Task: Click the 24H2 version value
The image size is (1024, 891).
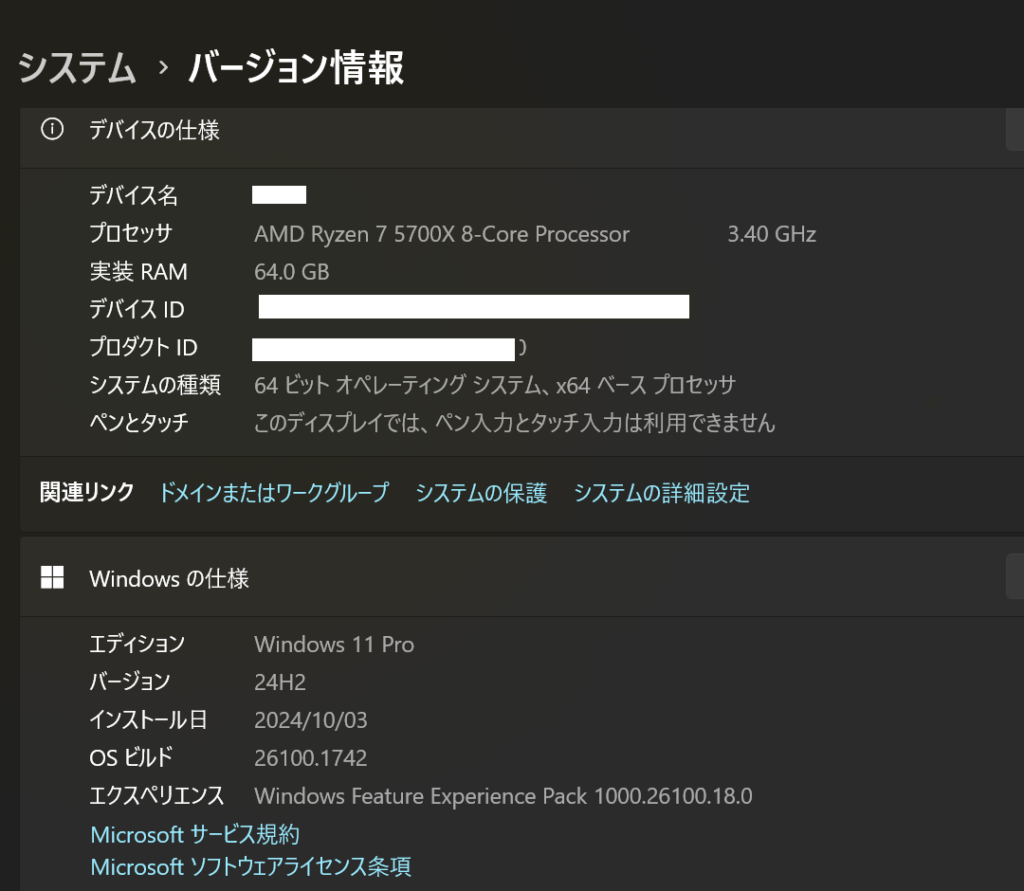Action: [280, 682]
